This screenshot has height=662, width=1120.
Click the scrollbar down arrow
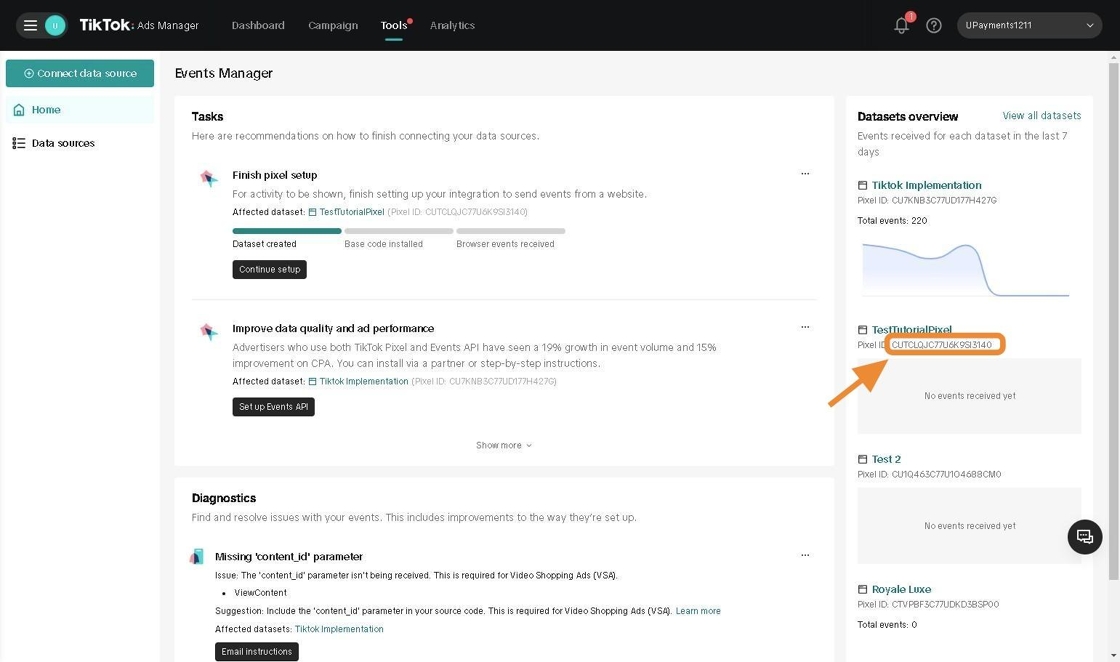(x=1114, y=655)
